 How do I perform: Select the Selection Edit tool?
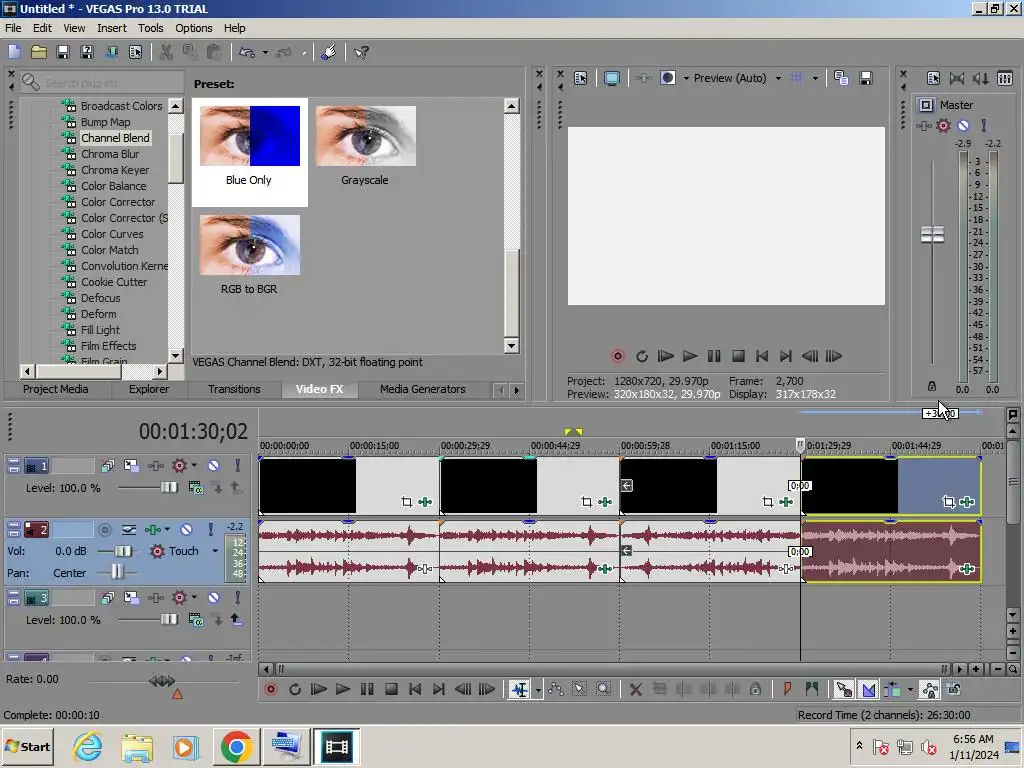point(579,689)
